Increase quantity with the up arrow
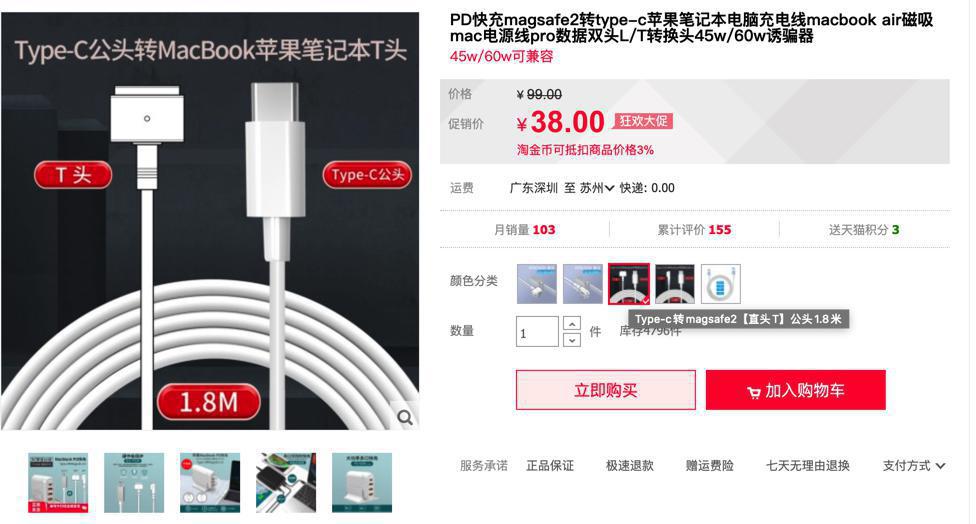Viewport: 976px width, 524px height. (571, 324)
